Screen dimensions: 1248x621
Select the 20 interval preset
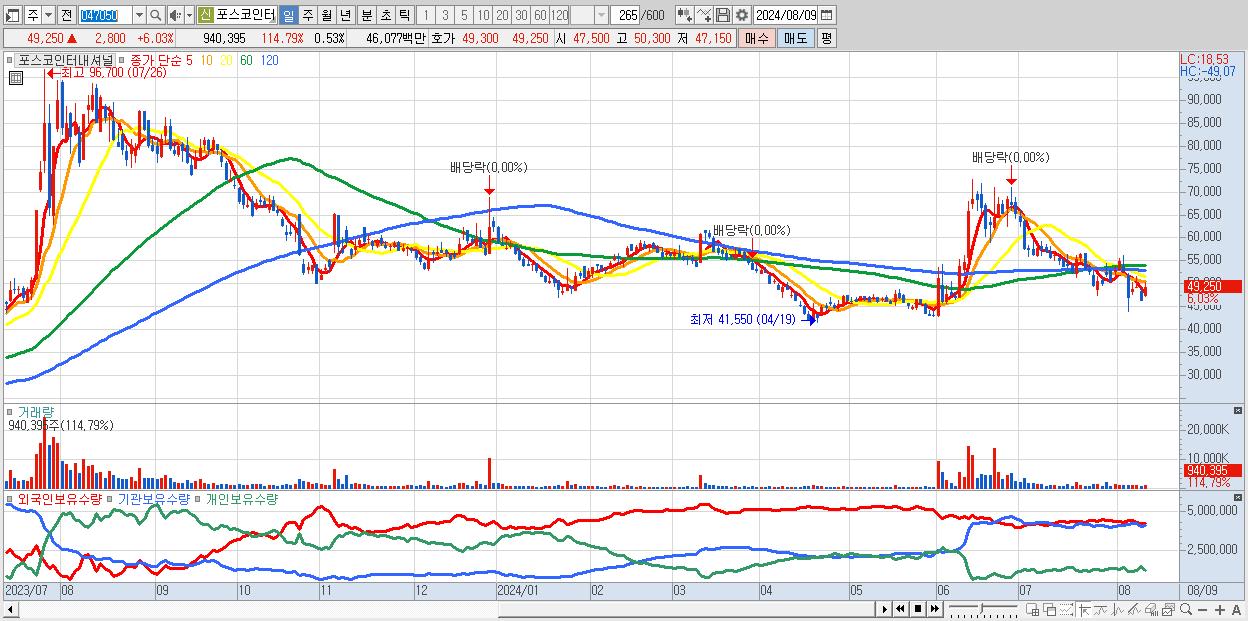tap(502, 15)
